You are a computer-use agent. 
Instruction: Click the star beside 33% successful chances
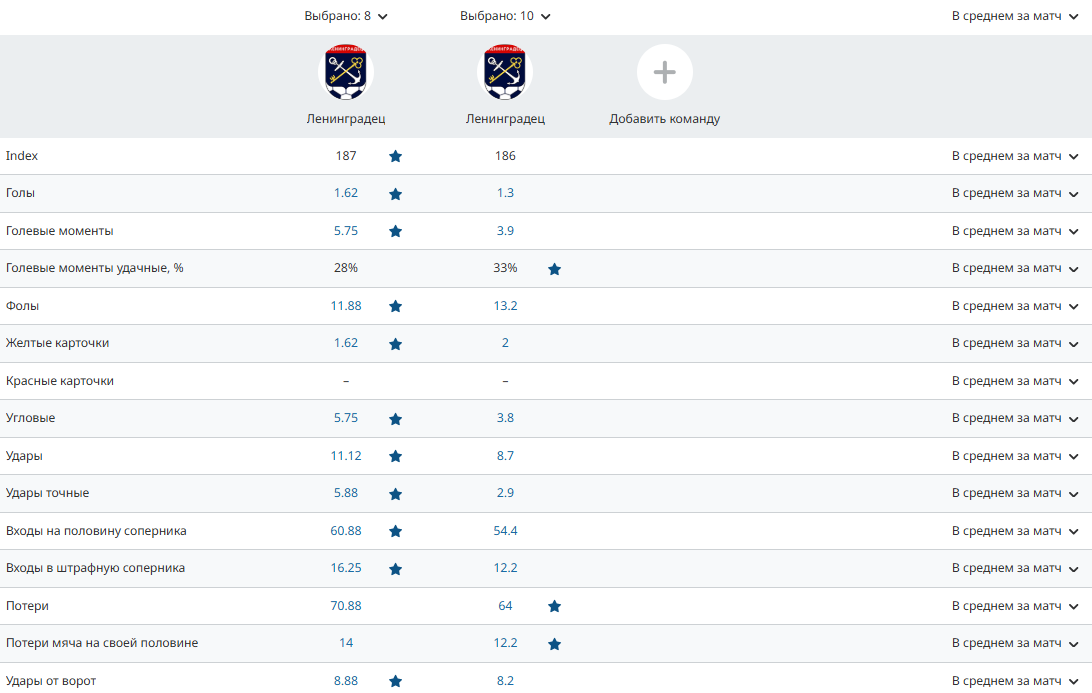coord(554,269)
